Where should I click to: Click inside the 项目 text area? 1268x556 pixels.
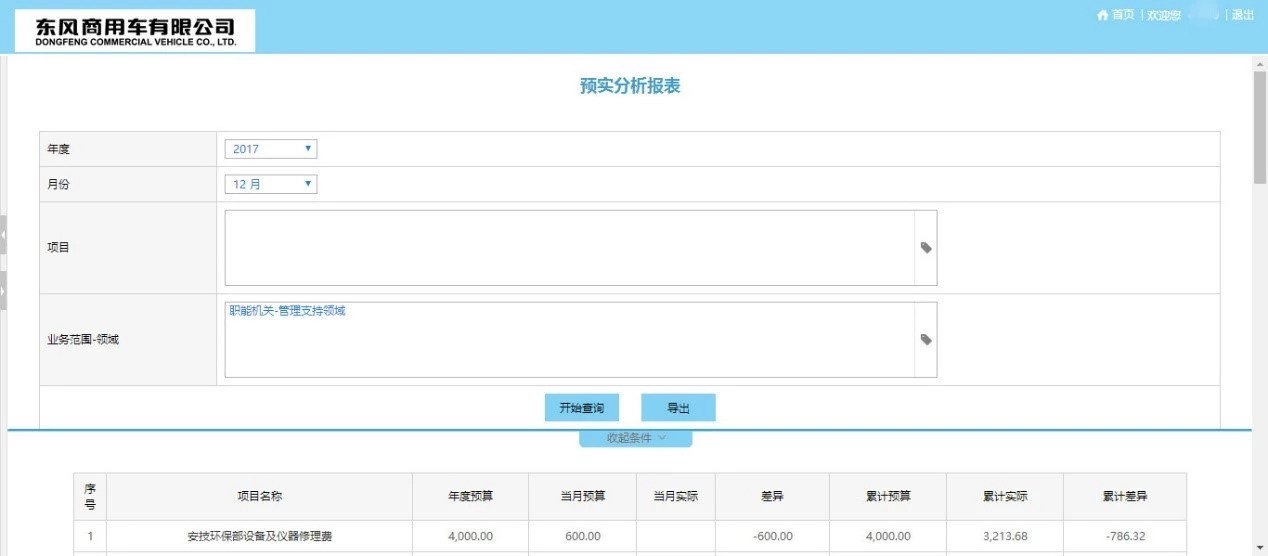569,248
